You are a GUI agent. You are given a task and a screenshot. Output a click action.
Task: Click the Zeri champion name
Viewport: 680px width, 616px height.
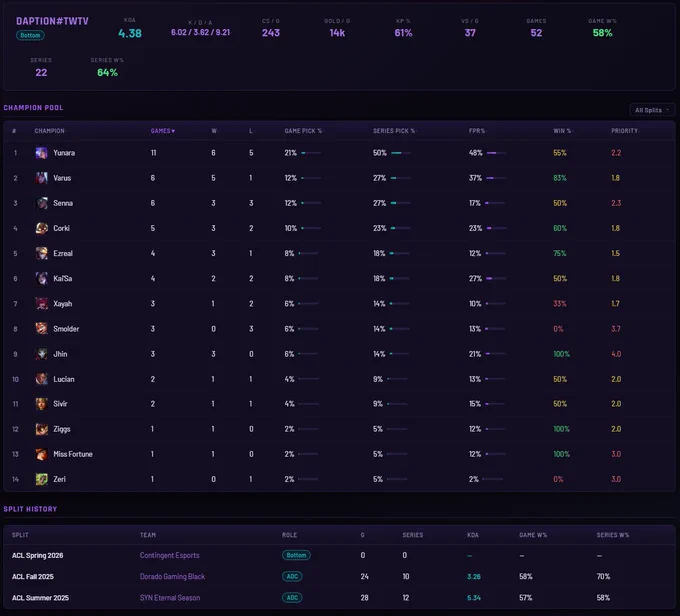tap(59, 479)
